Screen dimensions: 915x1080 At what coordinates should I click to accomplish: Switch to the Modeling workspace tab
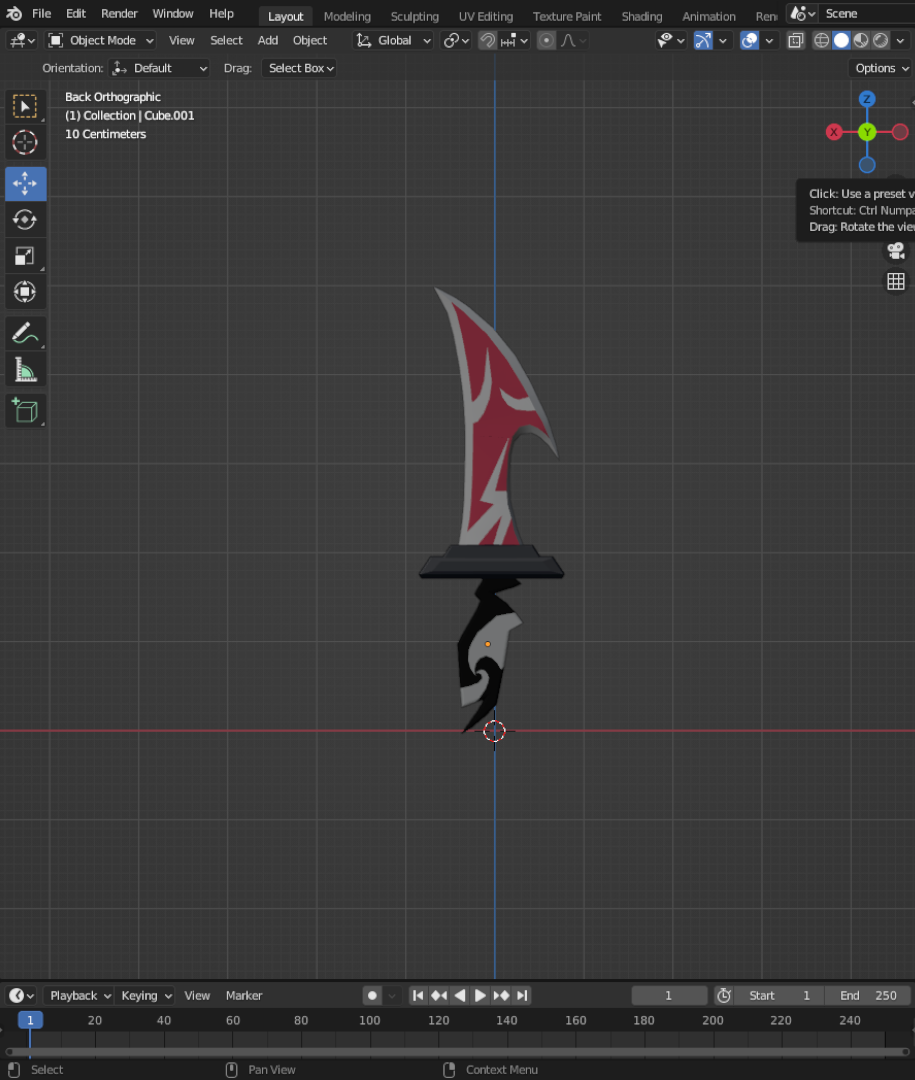[x=347, y=17]
